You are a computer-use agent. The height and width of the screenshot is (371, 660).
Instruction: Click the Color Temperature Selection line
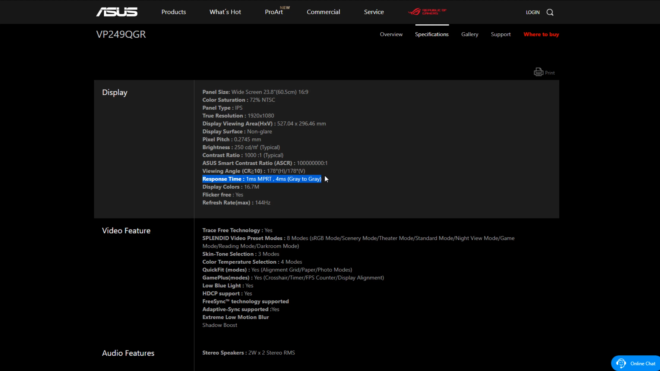point(252,262)
